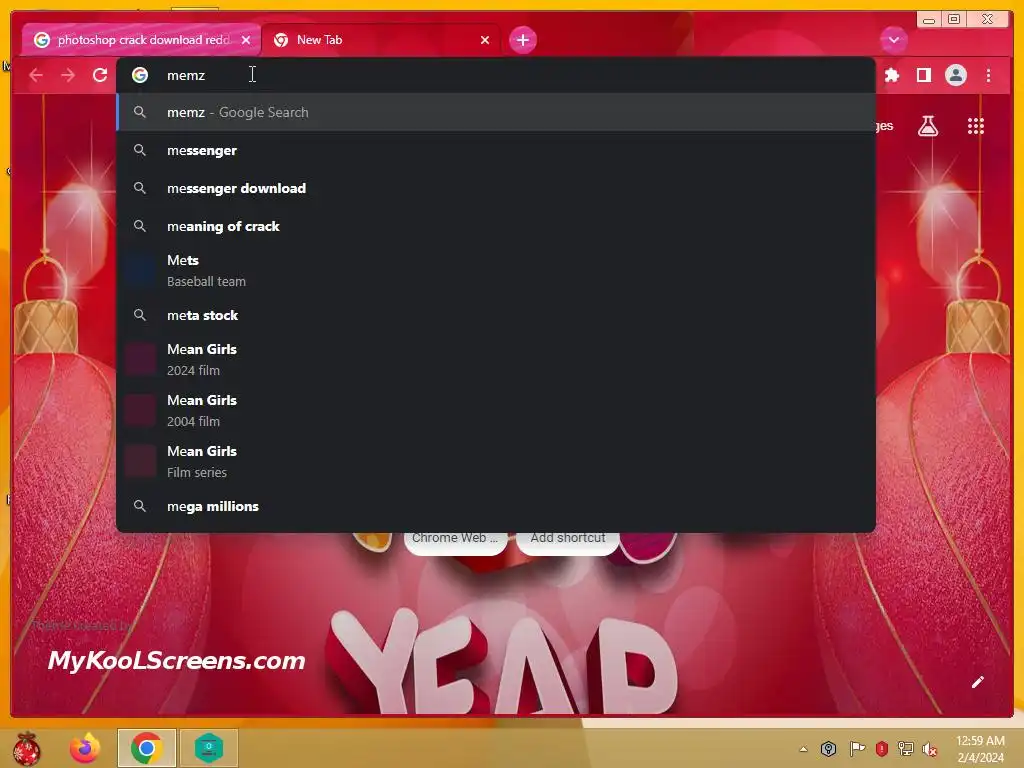Click the Customize Chrome pencil icon
1024x768 pixels.
[x=978, y=682]
